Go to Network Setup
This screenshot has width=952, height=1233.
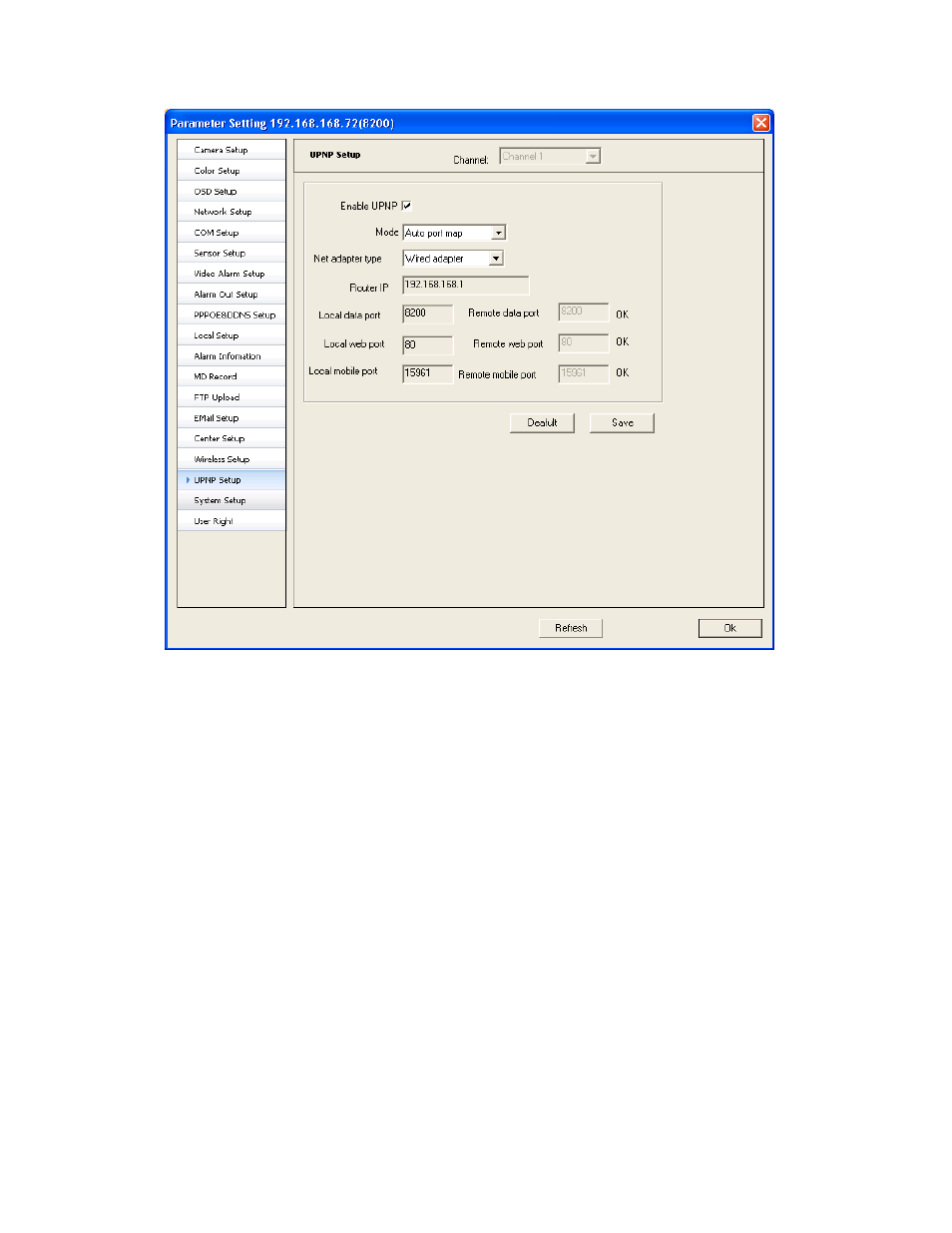232,212
